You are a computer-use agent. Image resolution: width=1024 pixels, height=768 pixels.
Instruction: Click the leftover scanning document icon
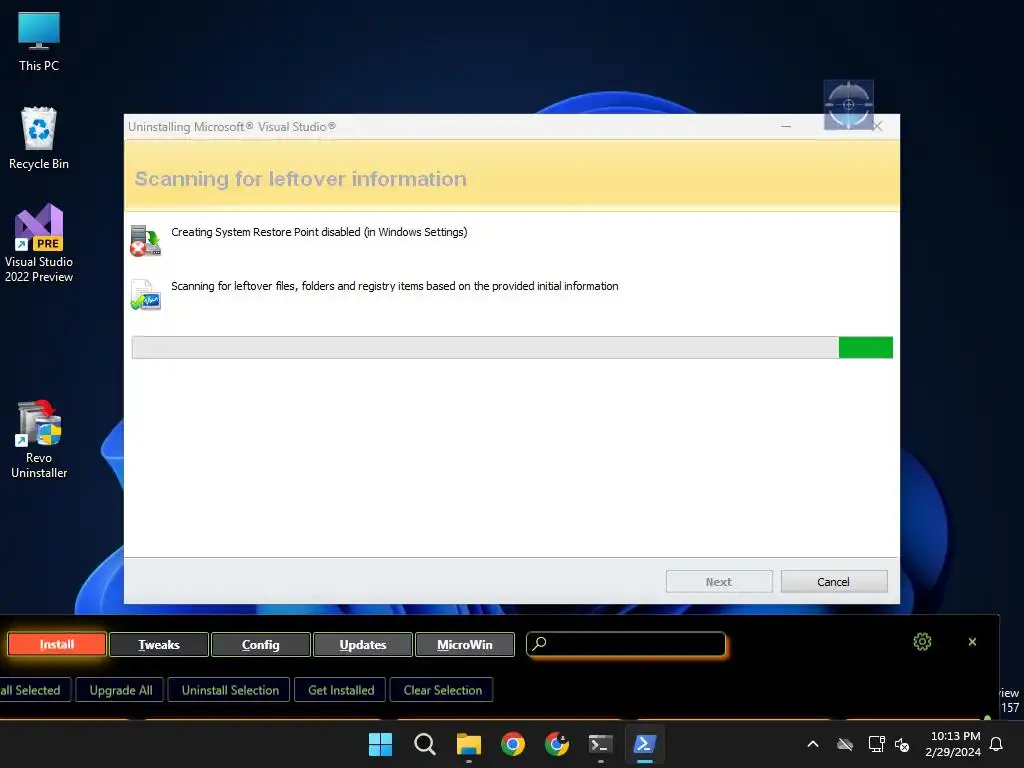point(145,295)
